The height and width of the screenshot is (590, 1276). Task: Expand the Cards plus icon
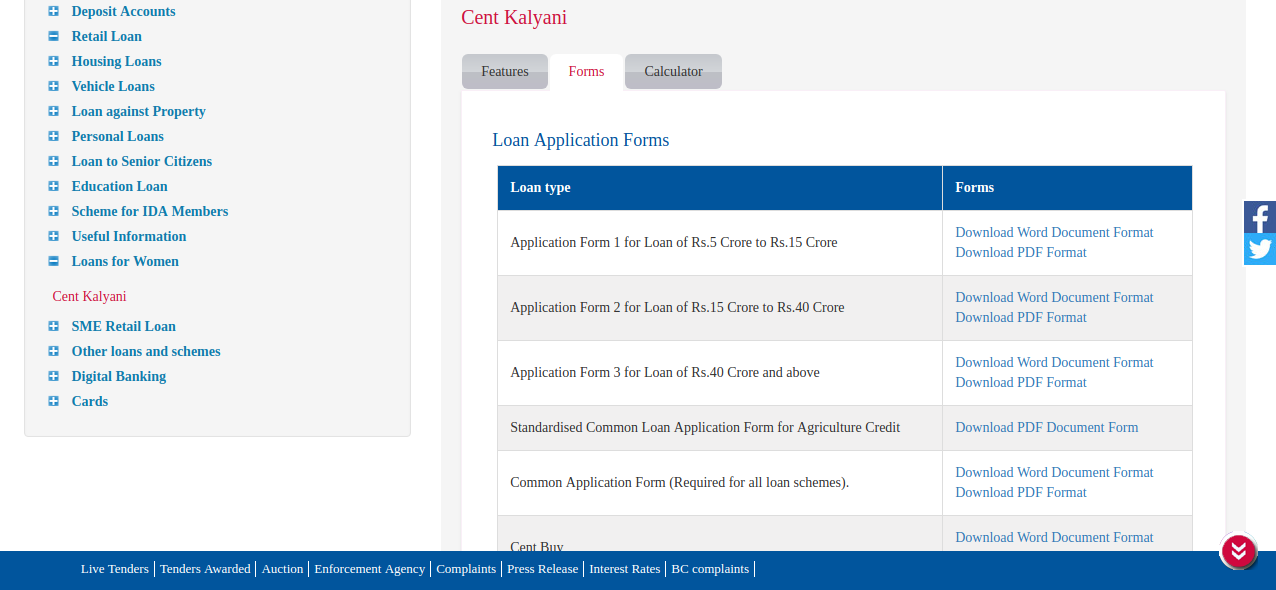point(54,401)
